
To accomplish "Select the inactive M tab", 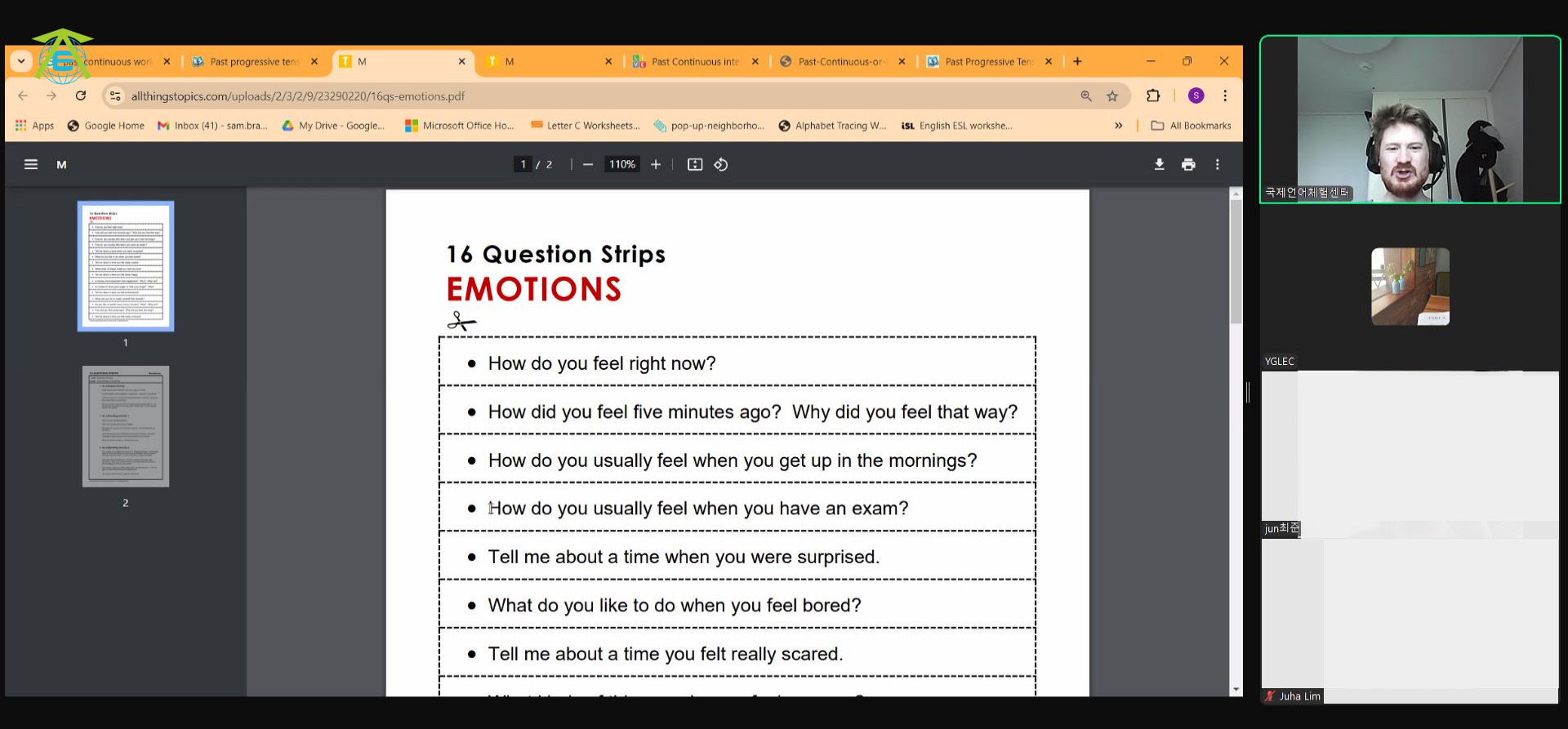I will coord(547,61).
